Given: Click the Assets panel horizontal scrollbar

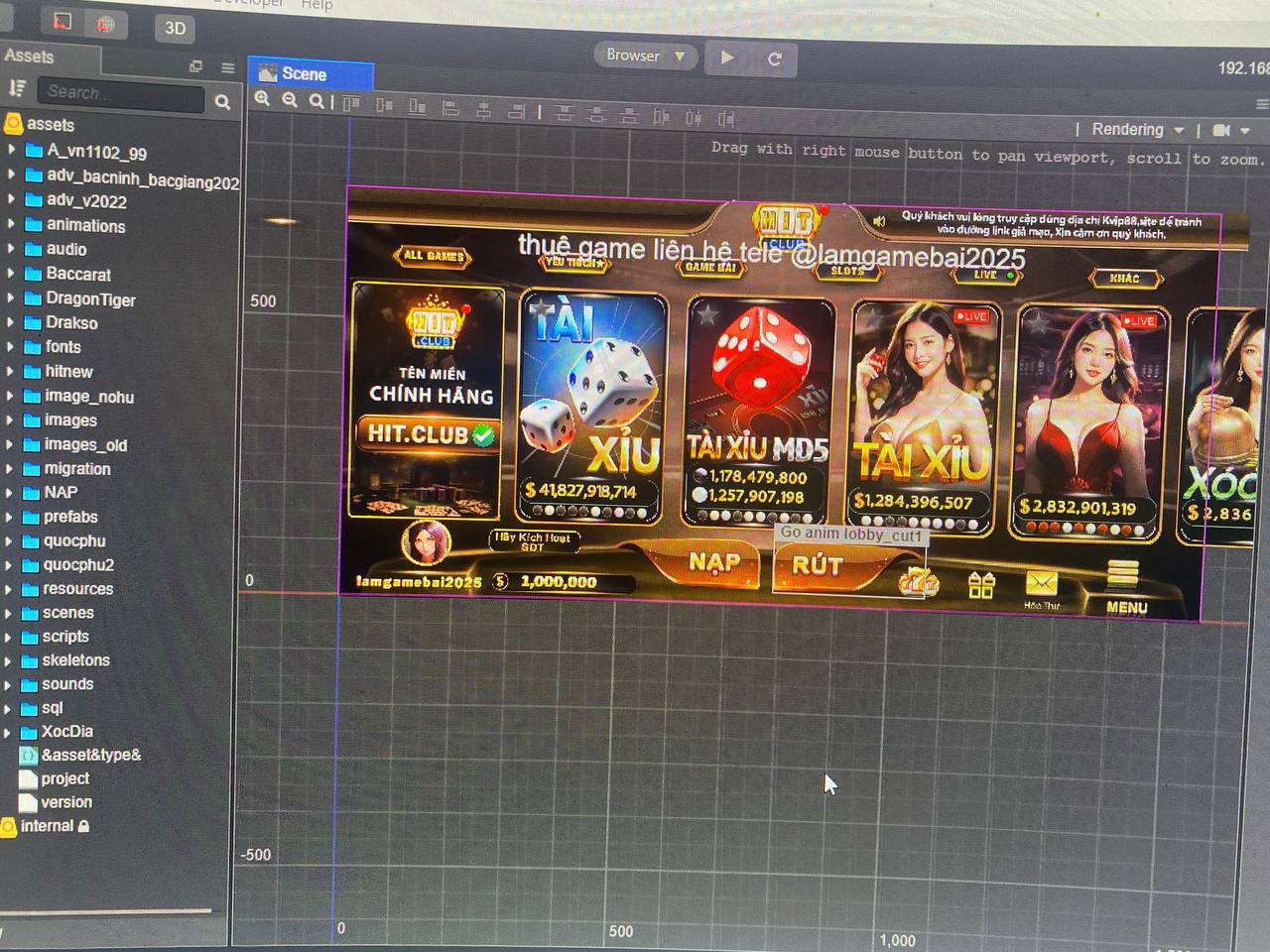Looking at the screenshot, I should click(x=106, y=911).
